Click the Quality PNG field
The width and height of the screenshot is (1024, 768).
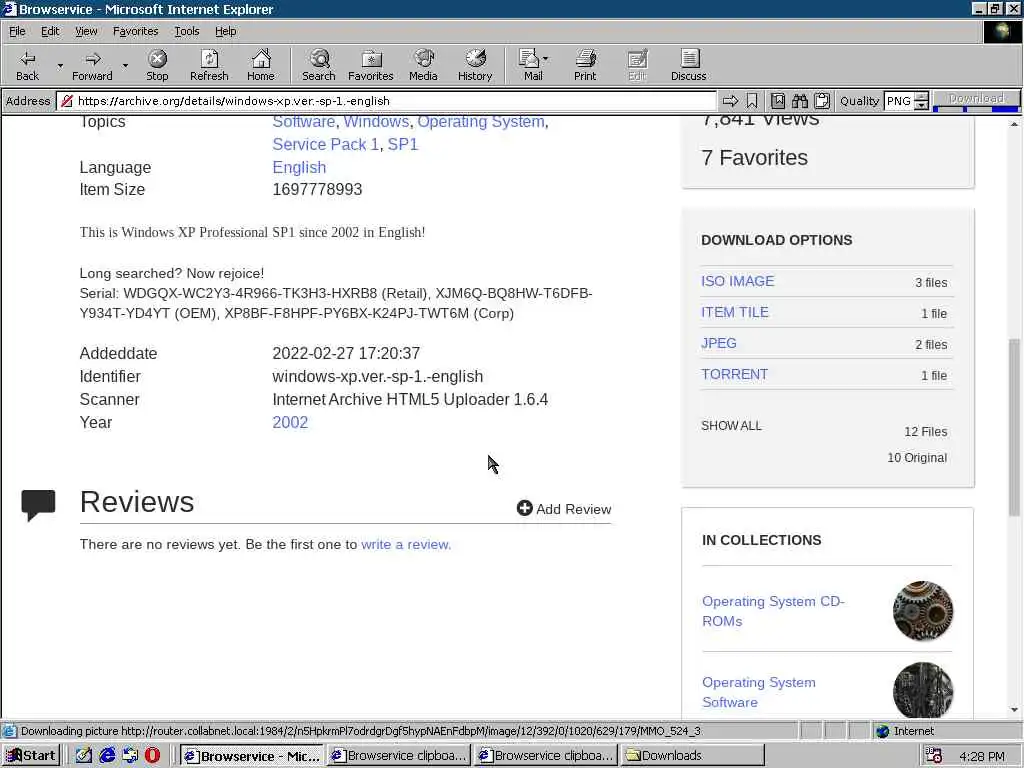point(899,101)
